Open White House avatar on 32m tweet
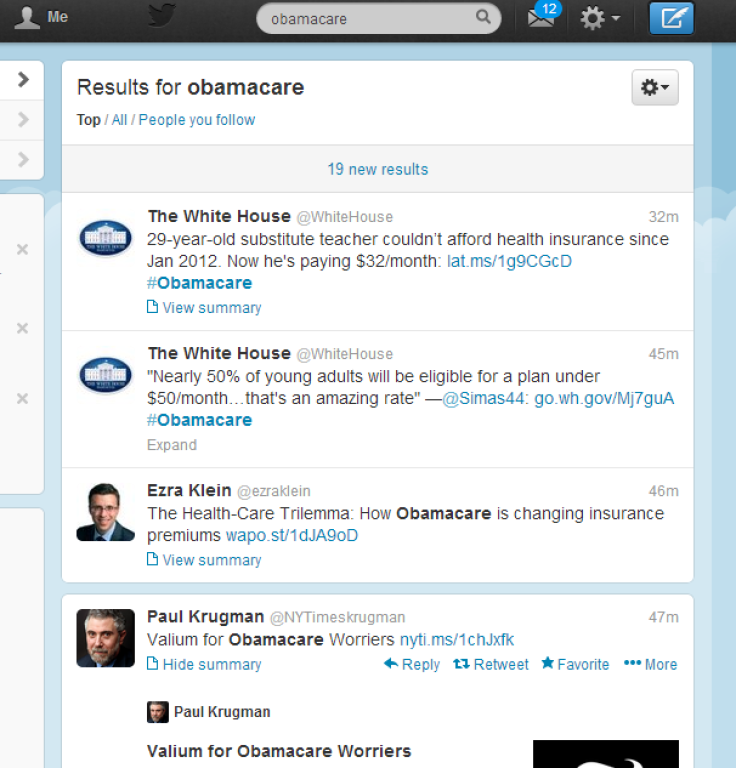The image size is (736, 768). tap(105, 238)
